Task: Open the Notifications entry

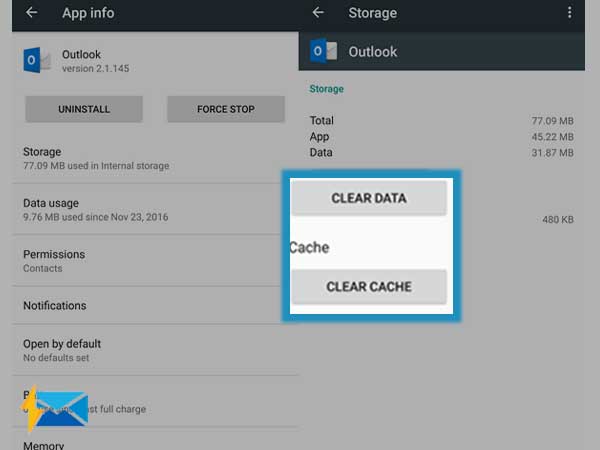Action: click(x=155, y=305)
